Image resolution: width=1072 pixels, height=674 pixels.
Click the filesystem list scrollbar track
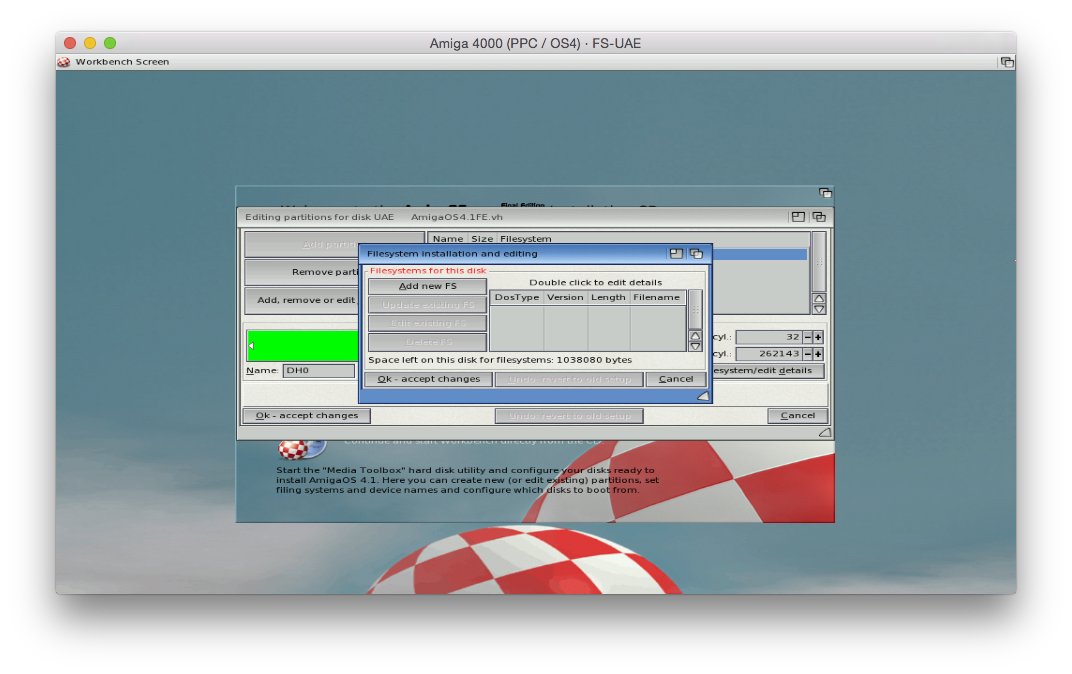point(695,310)
